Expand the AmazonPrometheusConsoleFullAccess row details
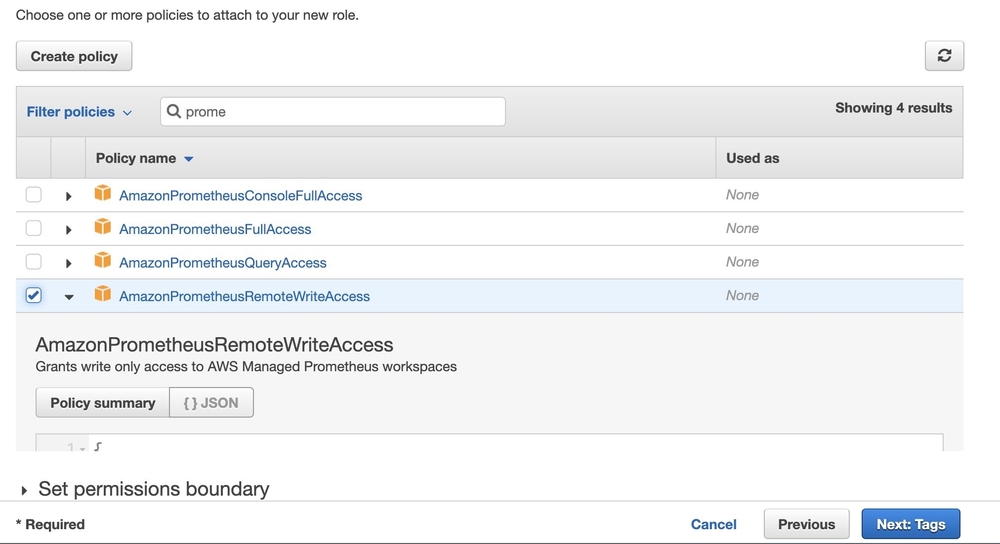1000x544 pixels. point(68,196)
